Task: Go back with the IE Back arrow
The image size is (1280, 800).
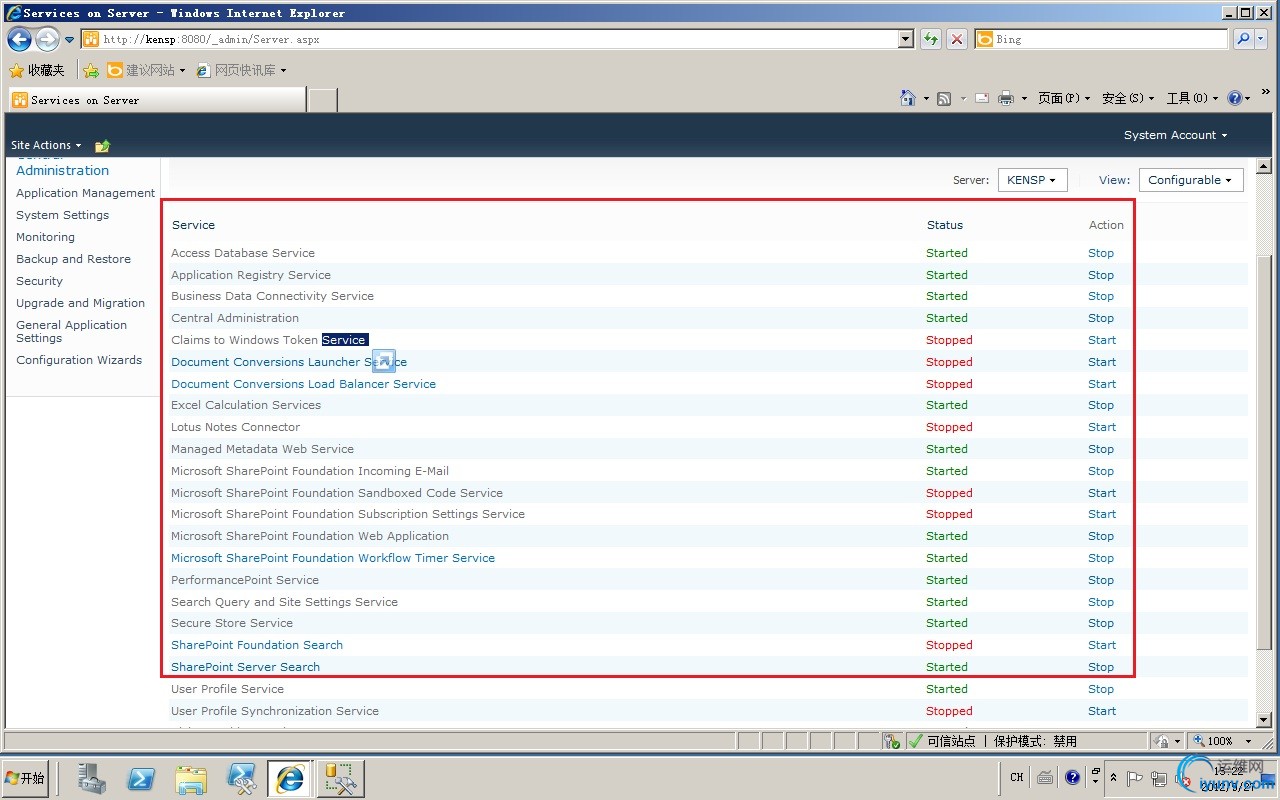Action: coord(19,39)
